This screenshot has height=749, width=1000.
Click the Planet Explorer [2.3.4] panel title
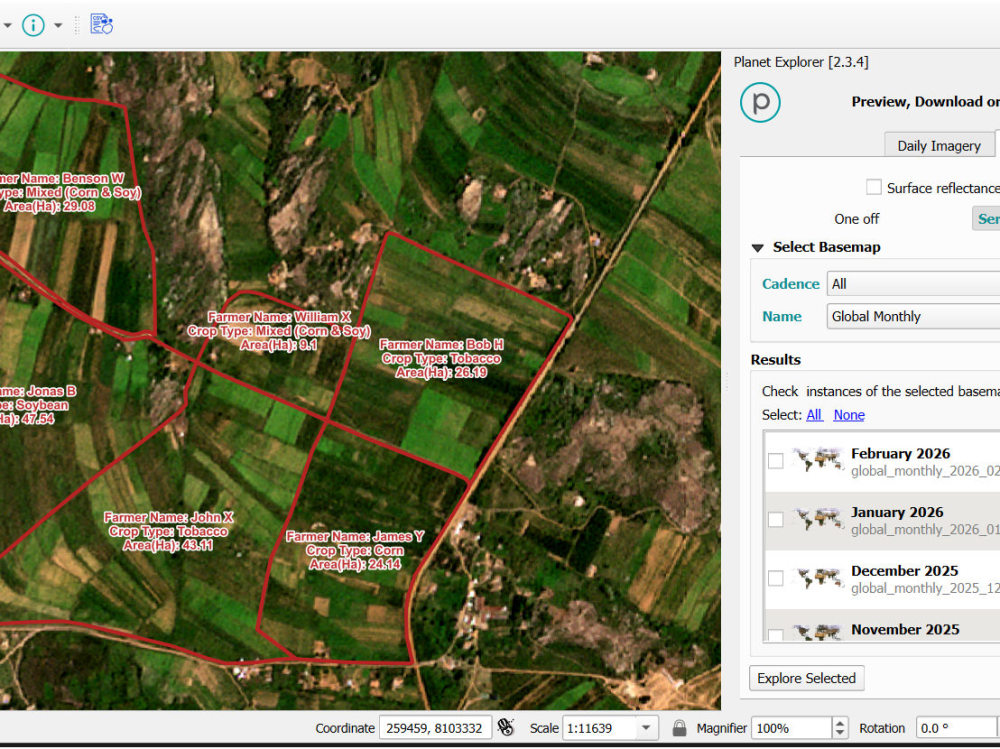(x=801, y=62)
